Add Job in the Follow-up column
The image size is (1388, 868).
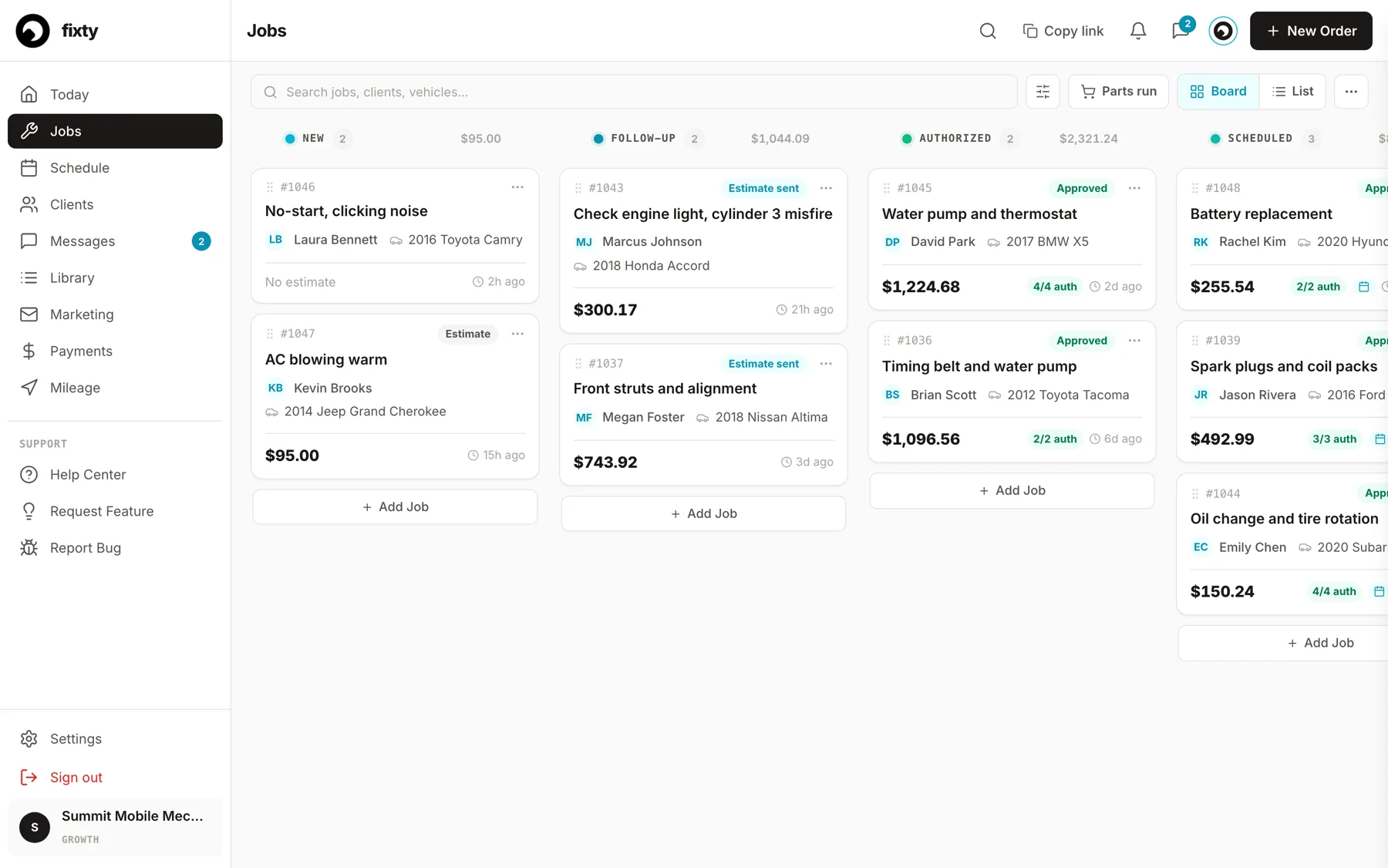pyautogui.click(x=703, y=513)
